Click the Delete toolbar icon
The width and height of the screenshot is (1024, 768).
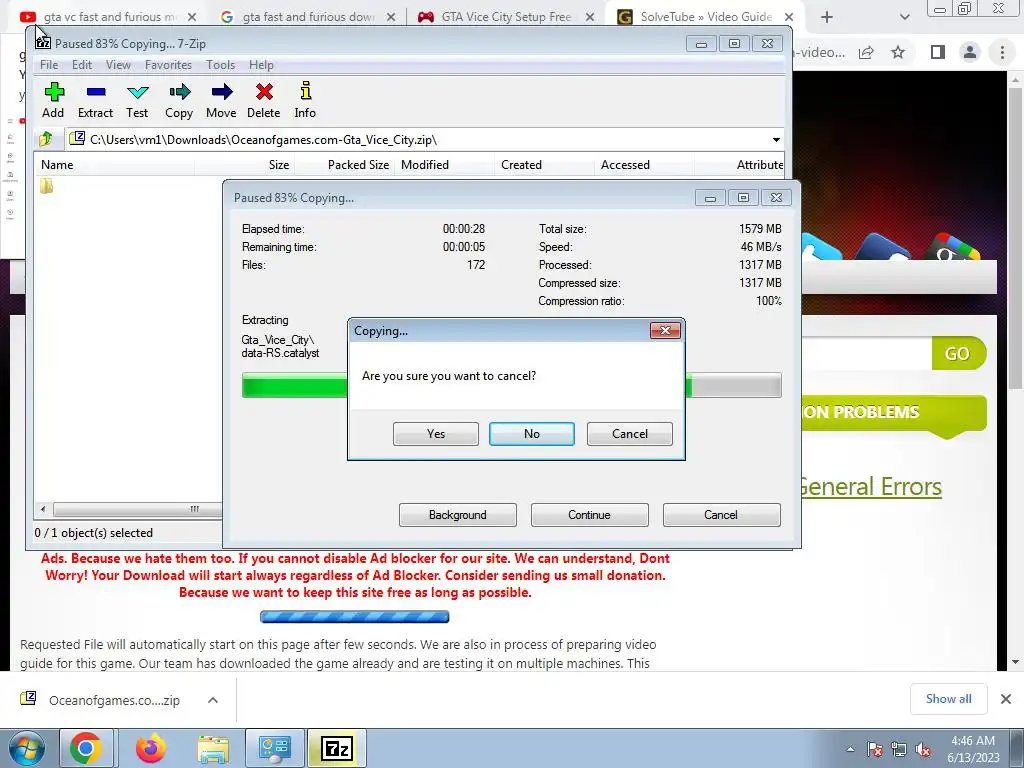264,100
